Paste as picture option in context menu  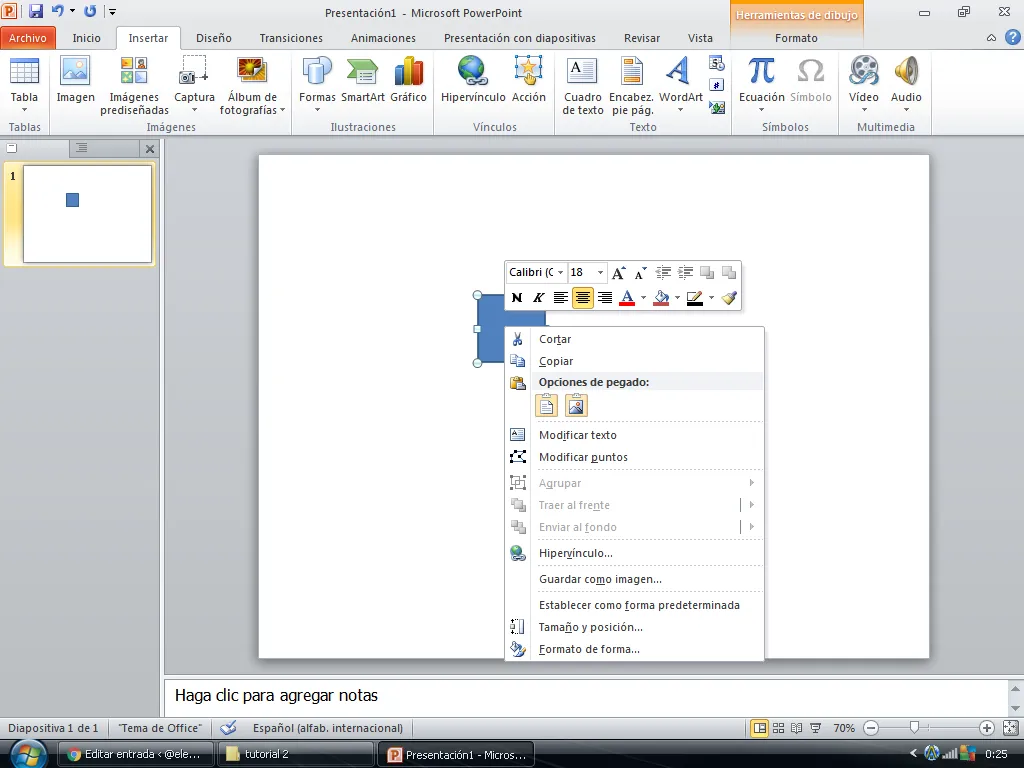pos(576,406)
